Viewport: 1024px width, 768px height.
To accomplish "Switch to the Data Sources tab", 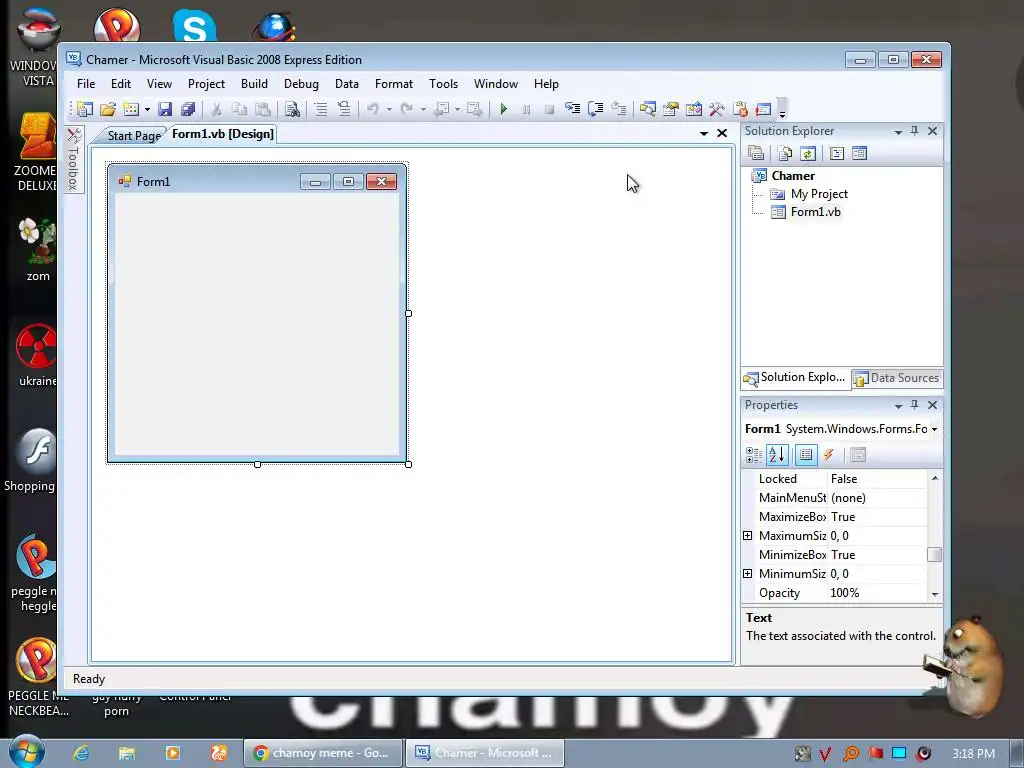I will pyautogui.click(x=897, y=378).
